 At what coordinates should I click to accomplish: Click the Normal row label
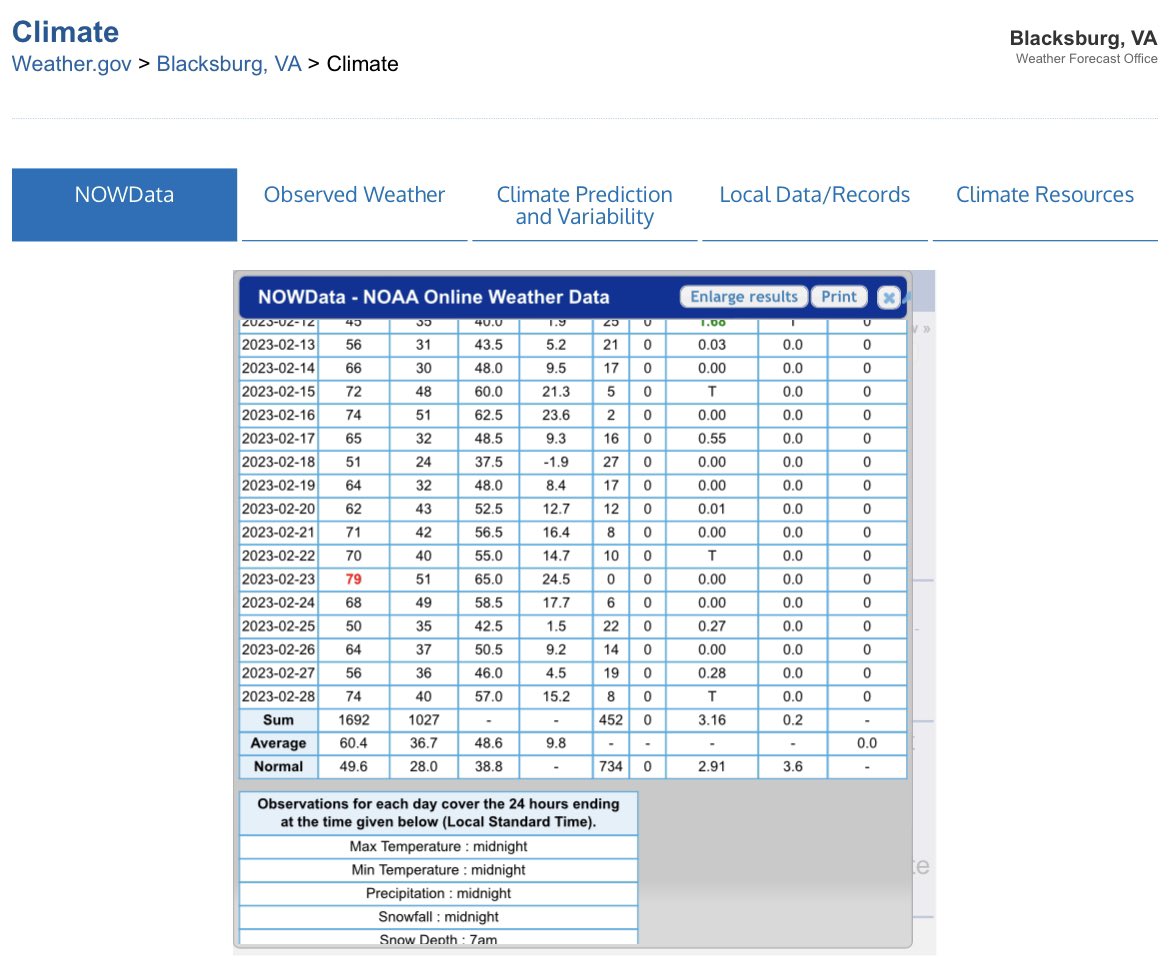278,767
